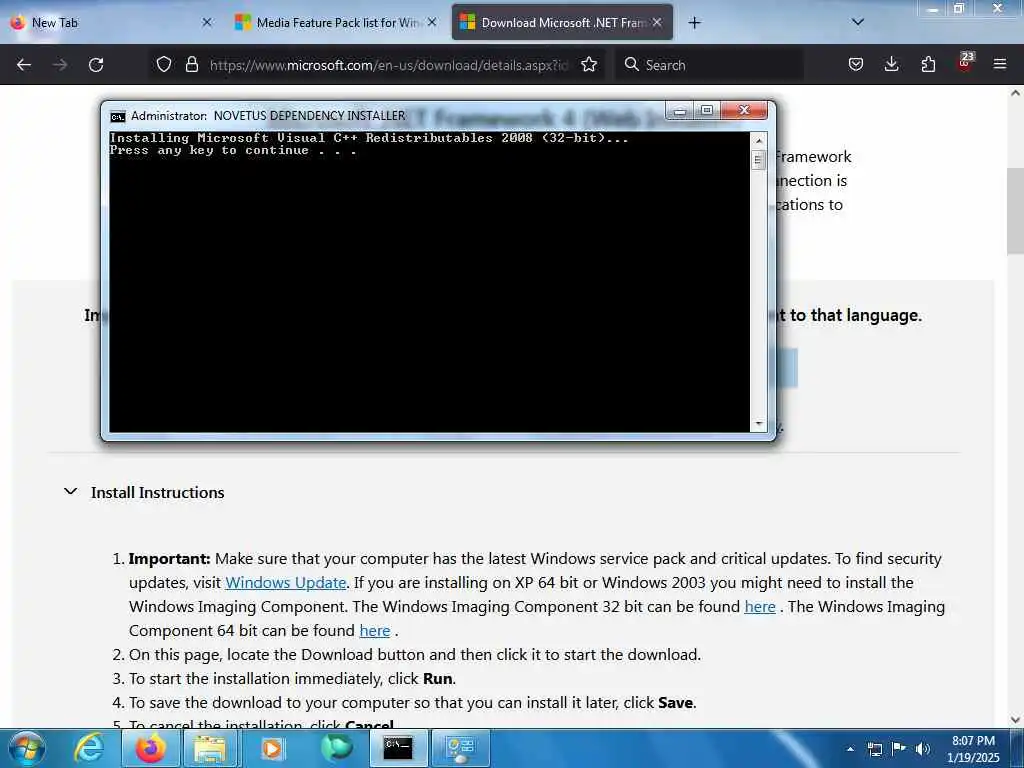
Task: Reload the current page
Action: point(96,65)
